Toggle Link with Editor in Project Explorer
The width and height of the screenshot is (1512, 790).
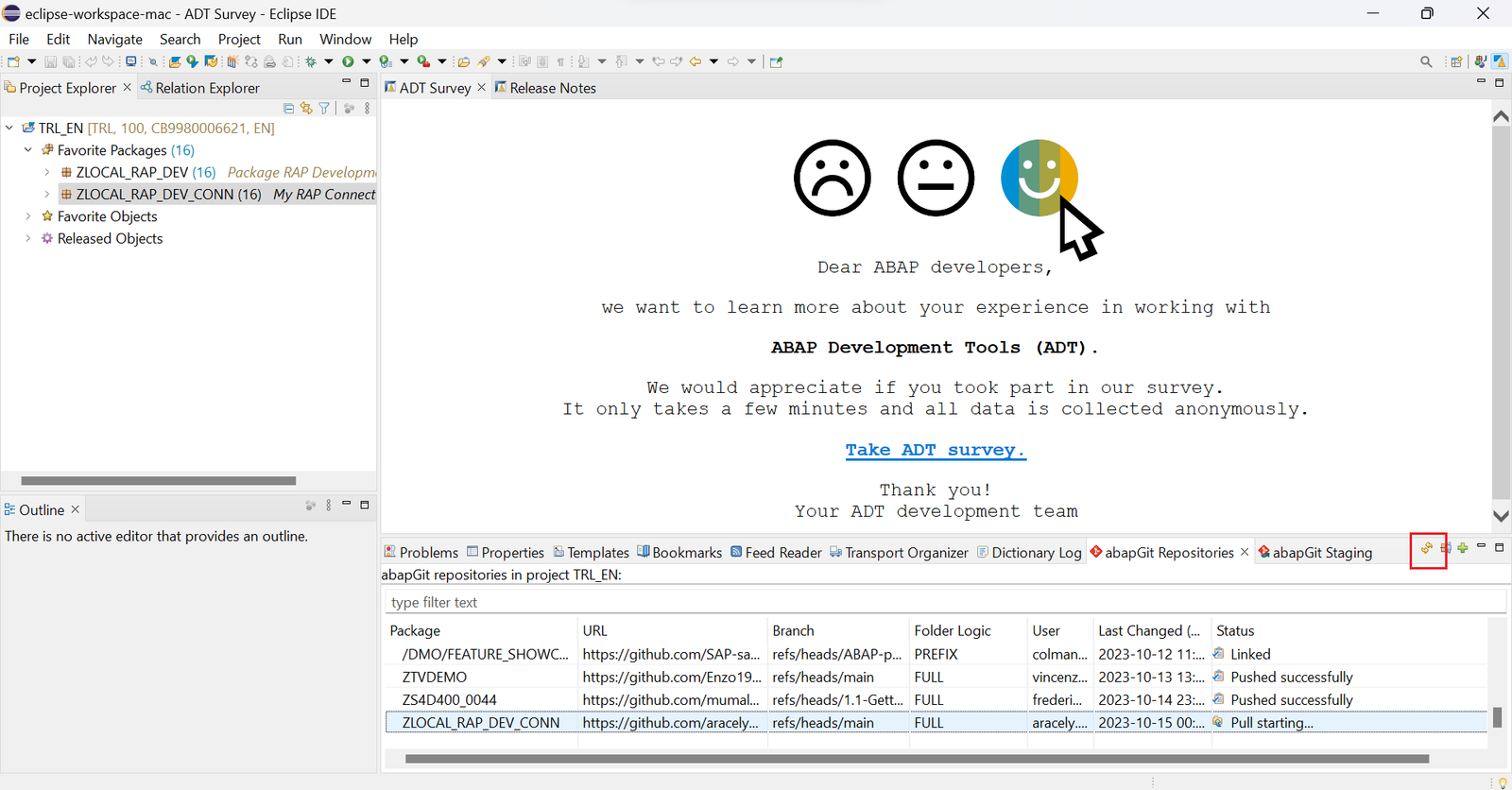[306, 109]
